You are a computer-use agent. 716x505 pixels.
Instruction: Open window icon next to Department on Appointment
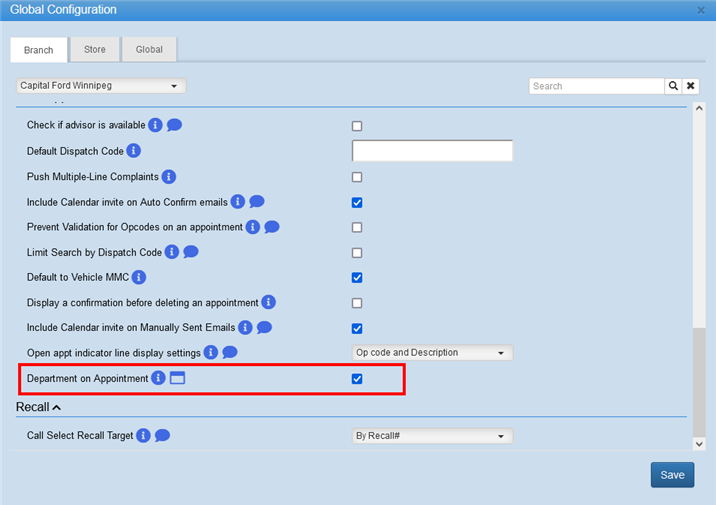(x=178, y=378)
